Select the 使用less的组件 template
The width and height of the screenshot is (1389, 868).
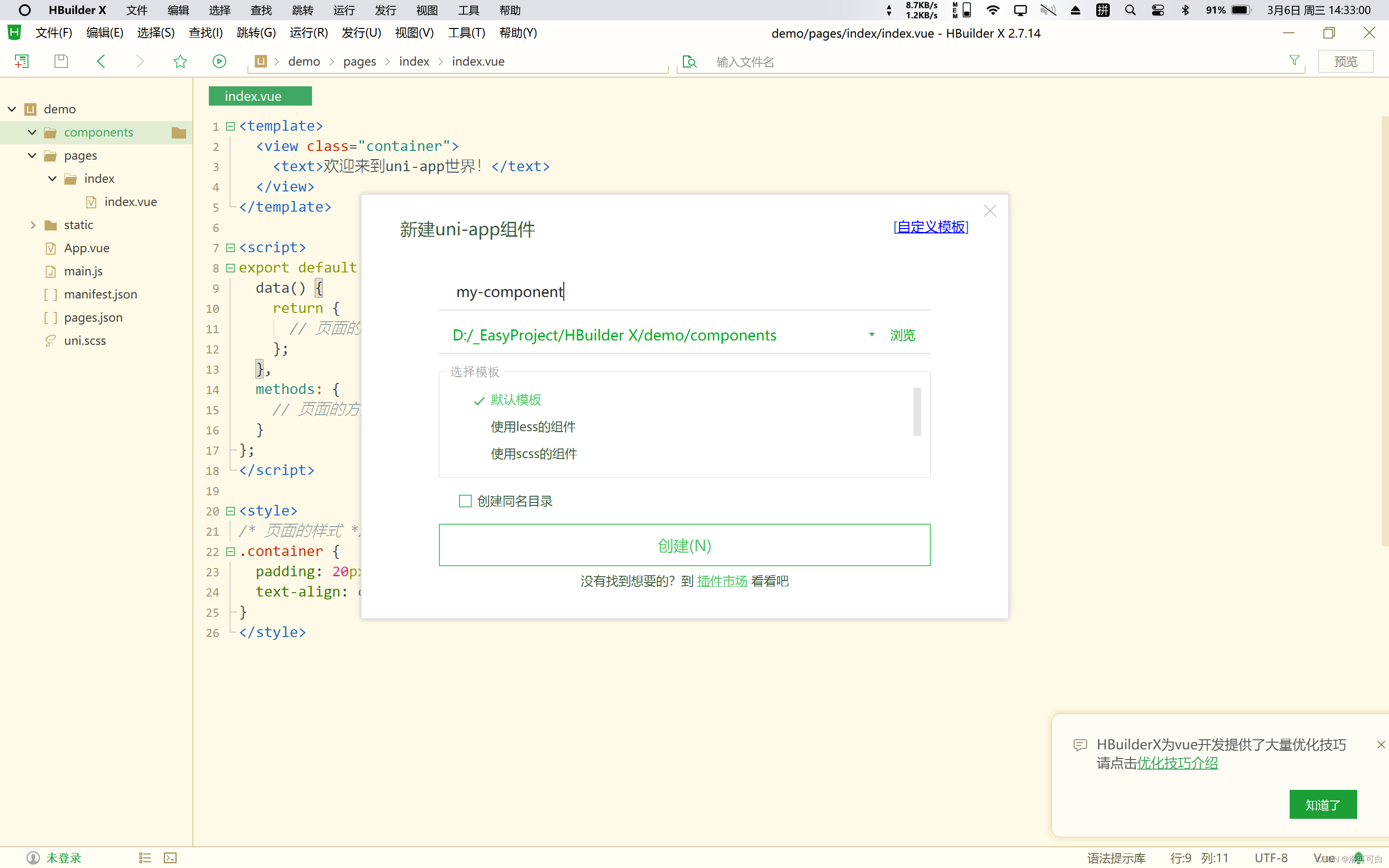532,427
